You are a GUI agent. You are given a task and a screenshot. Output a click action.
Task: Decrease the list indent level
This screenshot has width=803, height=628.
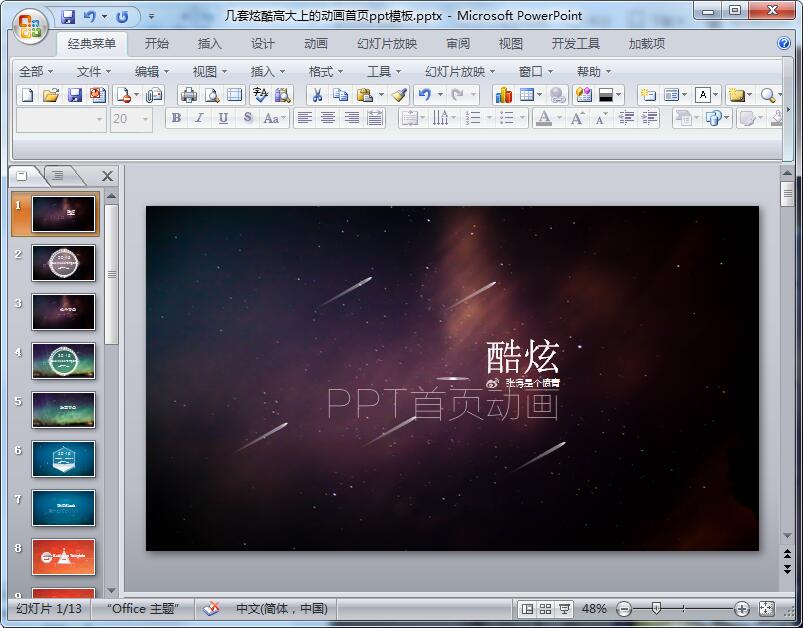[x=626, y=118]
